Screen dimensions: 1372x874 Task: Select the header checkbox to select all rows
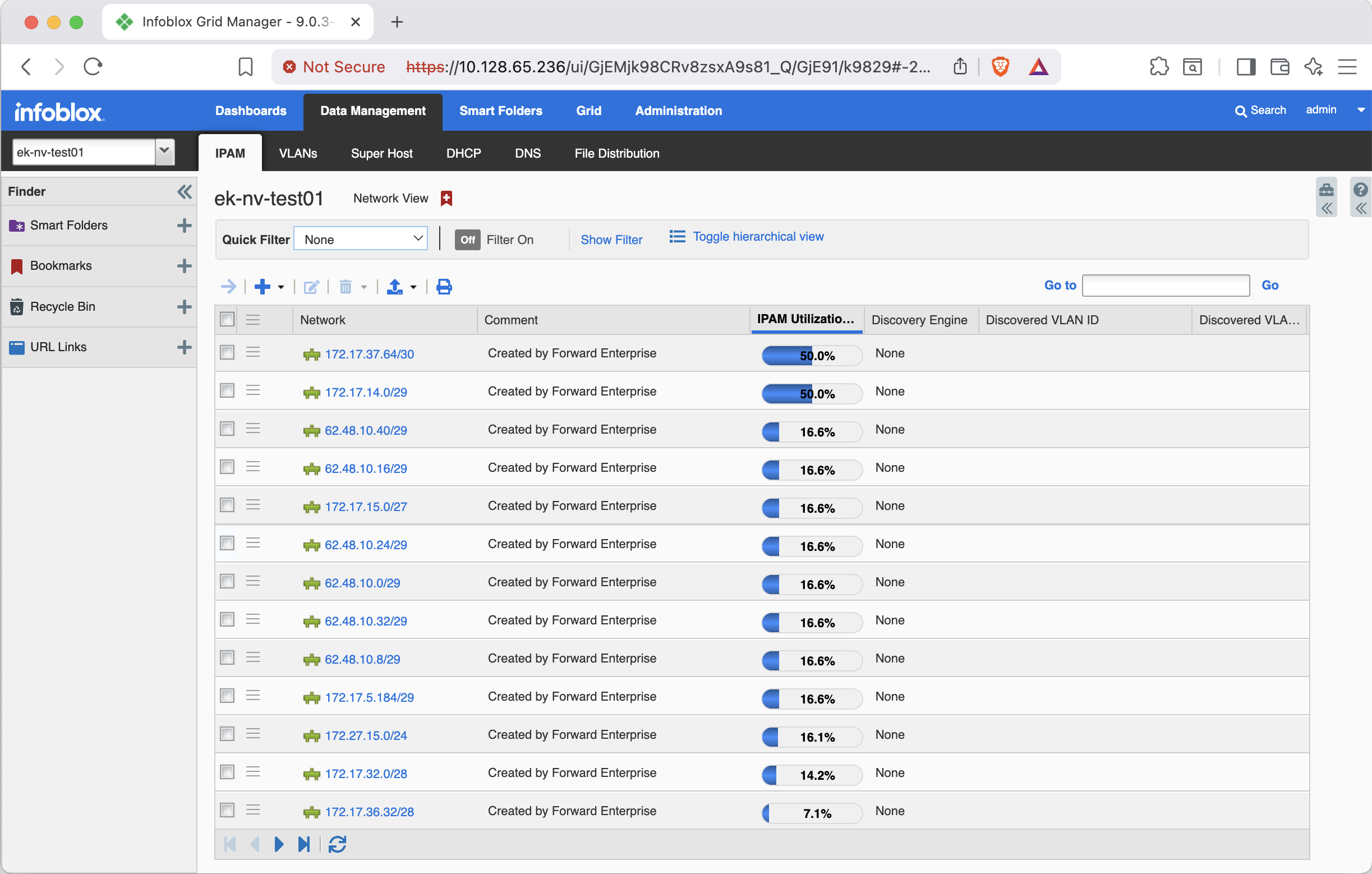(227, 320)
